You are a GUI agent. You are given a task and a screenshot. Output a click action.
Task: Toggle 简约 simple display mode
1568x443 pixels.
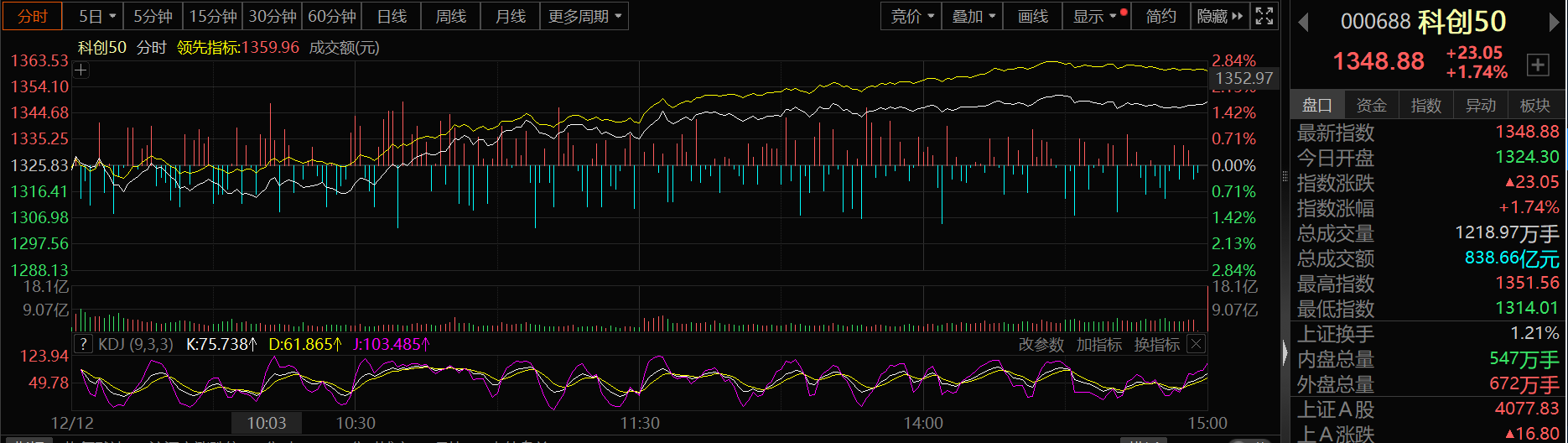tap(1160, 16)
